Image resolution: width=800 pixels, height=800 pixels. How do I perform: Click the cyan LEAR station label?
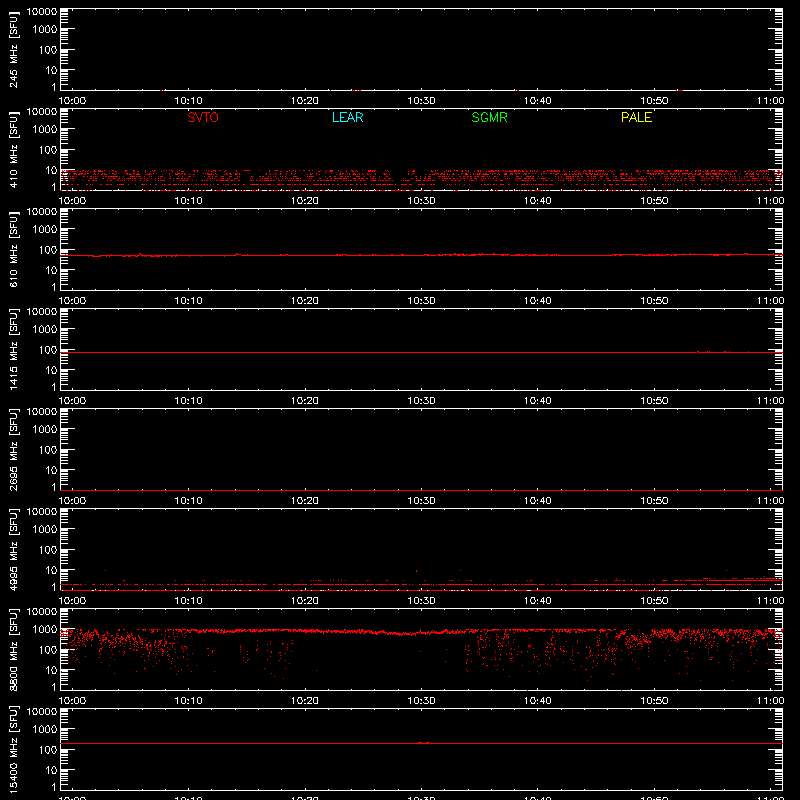(347, 117)
